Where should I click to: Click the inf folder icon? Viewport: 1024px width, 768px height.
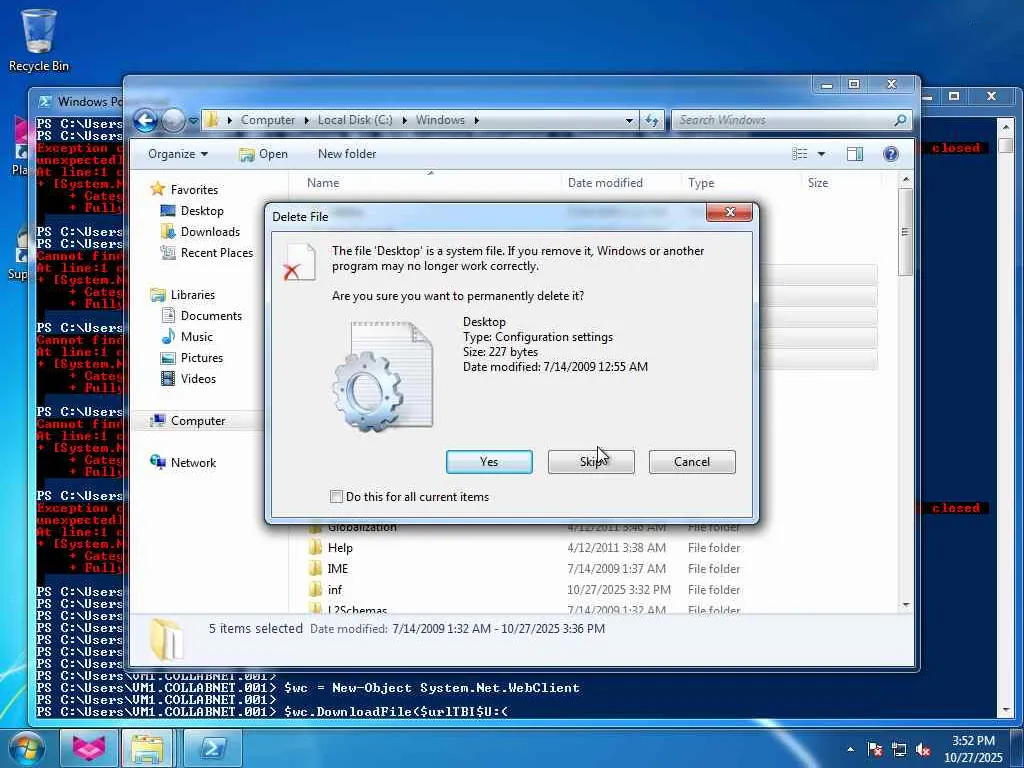coord(315,589)
